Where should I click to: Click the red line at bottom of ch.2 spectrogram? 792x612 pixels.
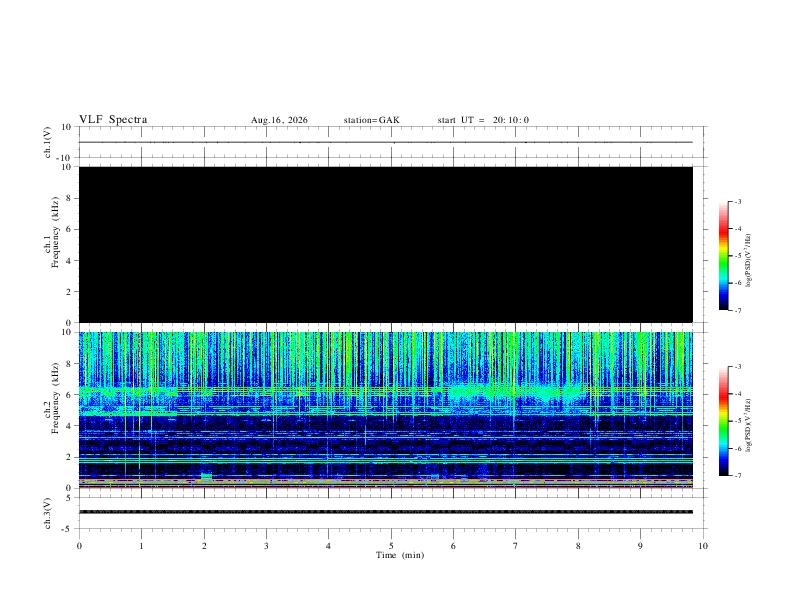(x=386, y=487)
